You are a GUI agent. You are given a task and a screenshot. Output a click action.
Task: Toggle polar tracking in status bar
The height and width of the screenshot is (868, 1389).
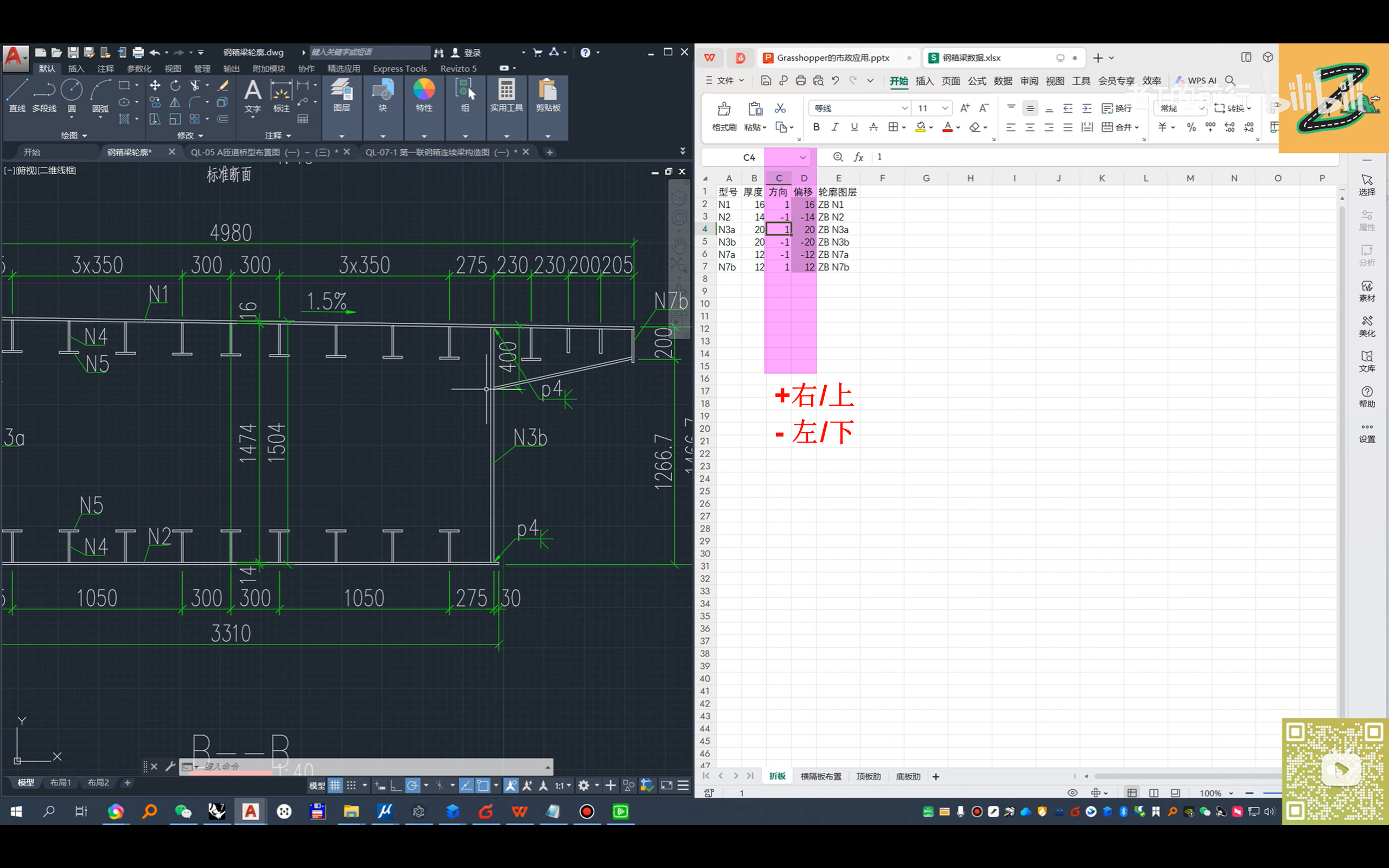tap(412, 786)
